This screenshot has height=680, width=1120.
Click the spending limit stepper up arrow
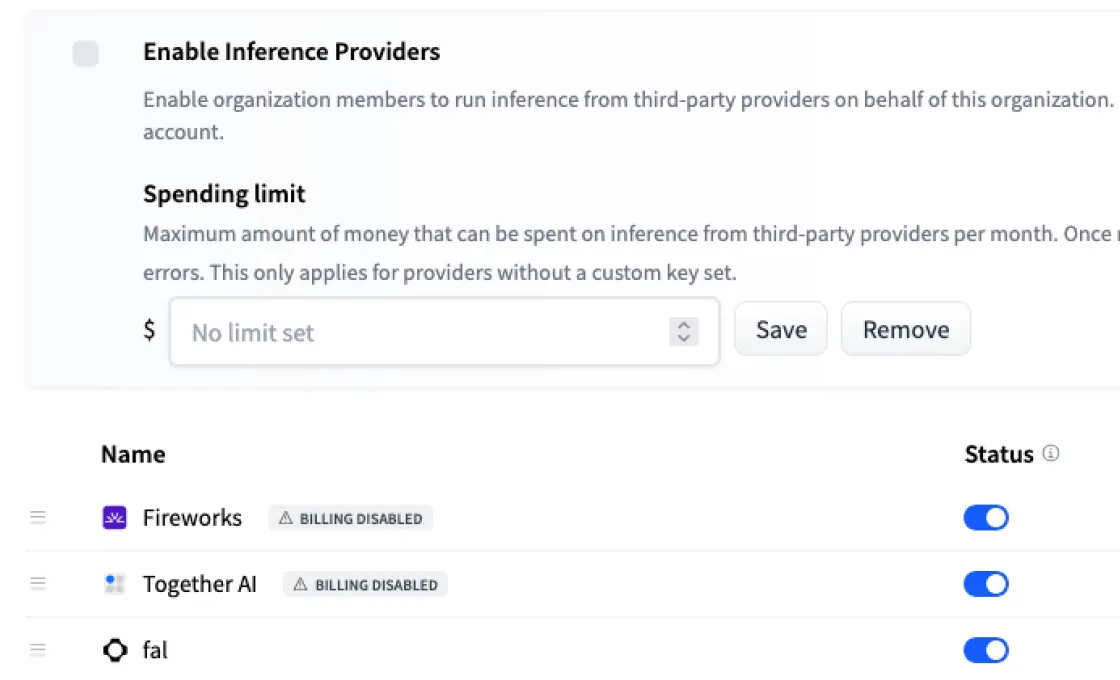(x=684, y=324)
